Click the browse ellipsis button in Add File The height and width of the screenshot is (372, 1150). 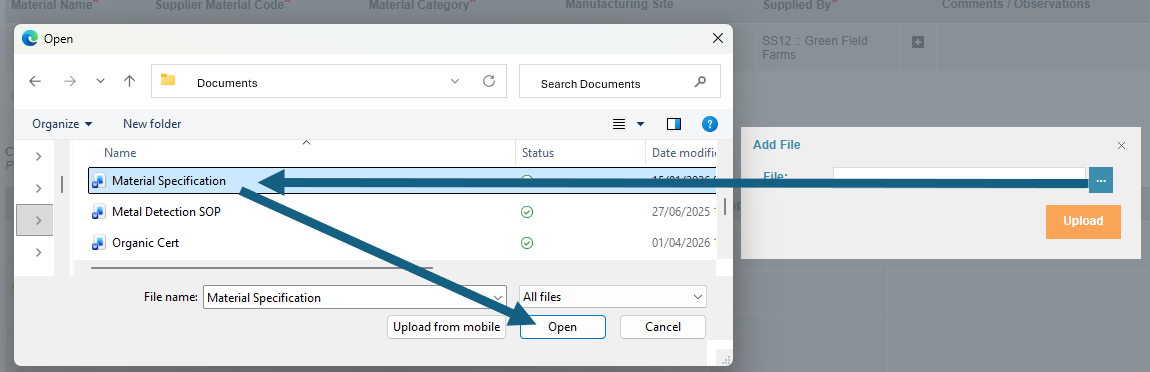click(x=1101, y=180)
